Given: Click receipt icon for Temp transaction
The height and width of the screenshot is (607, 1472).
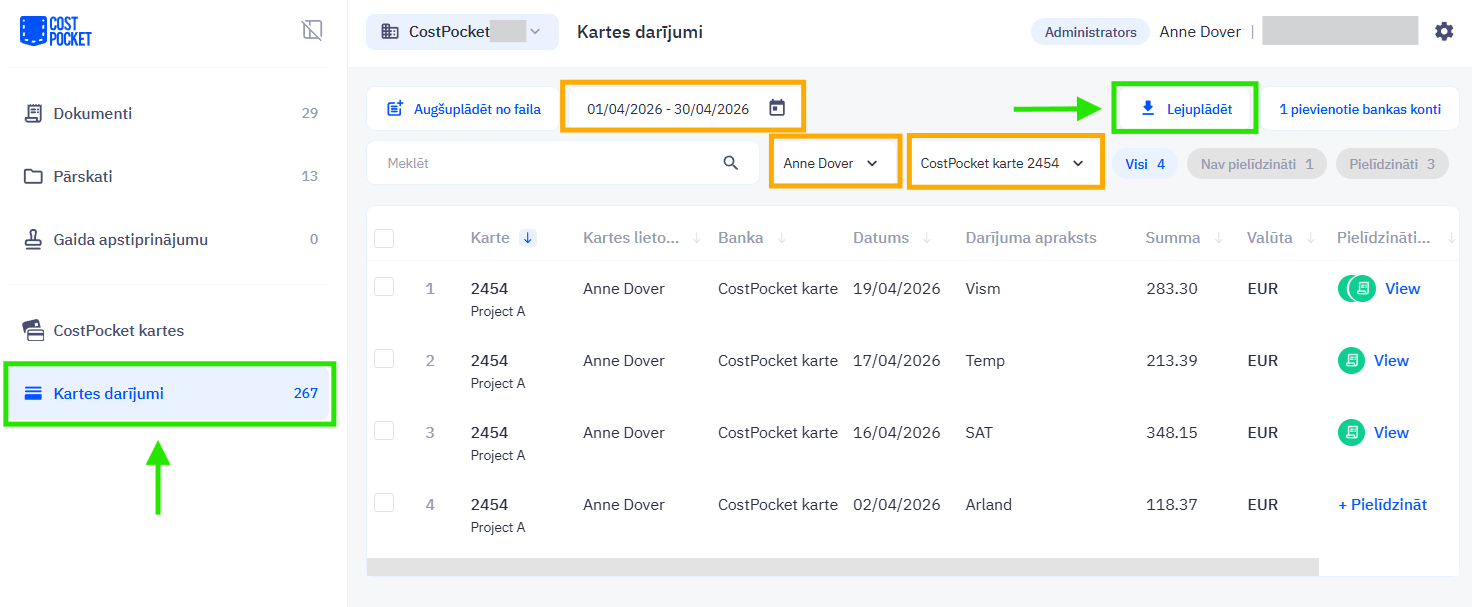Looking at the screenshot, I should click(x=1351, y=361).
